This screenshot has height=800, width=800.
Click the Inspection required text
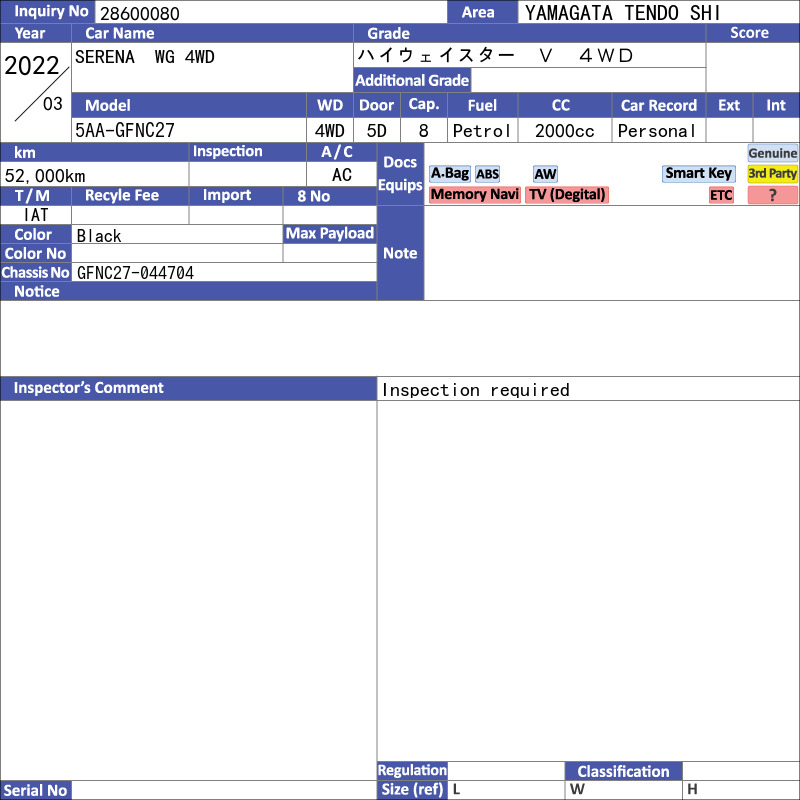click(x=476, y=390)
